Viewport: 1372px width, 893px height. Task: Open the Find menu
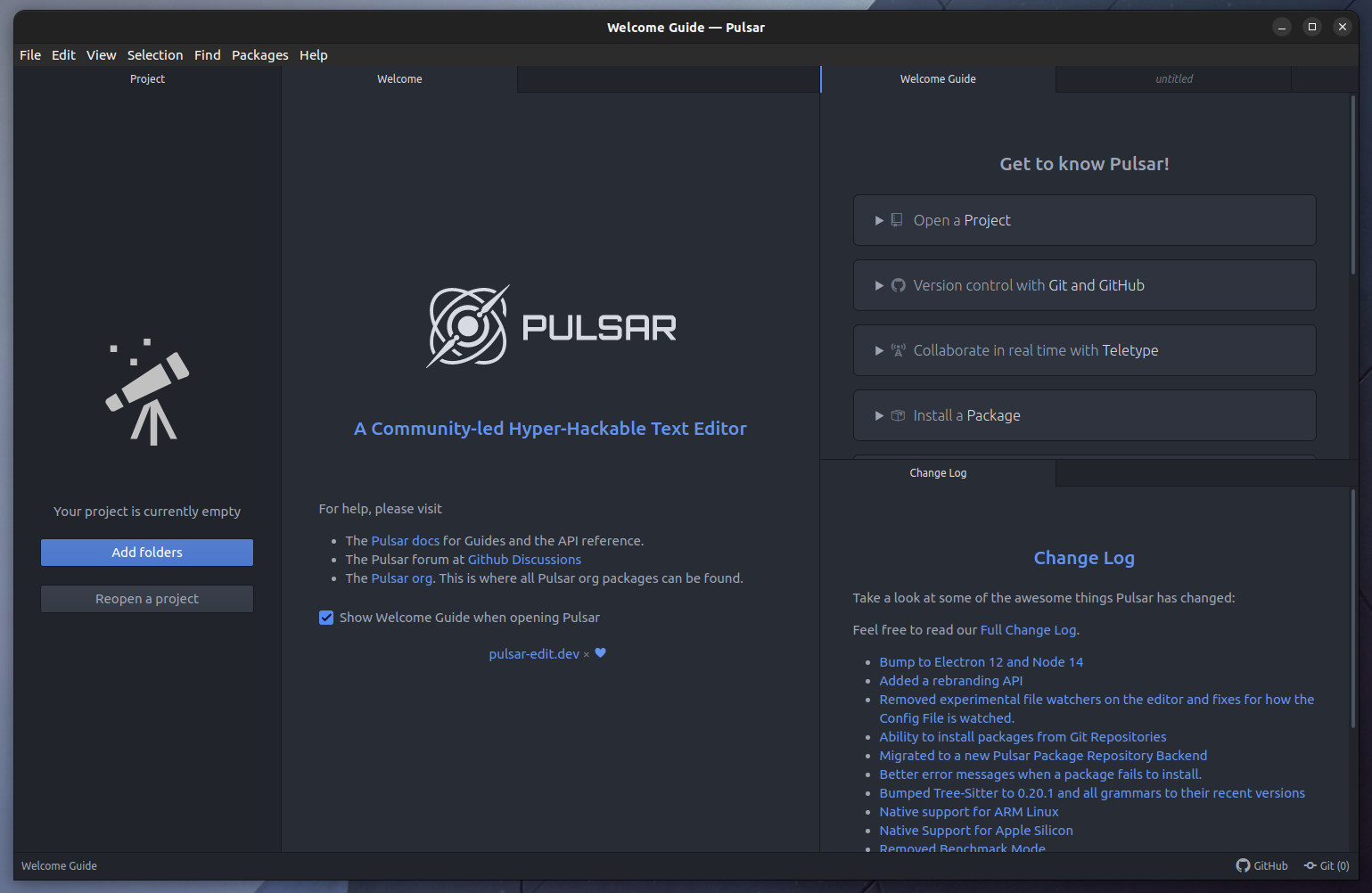pyautogui.click(x=208, y=55)
